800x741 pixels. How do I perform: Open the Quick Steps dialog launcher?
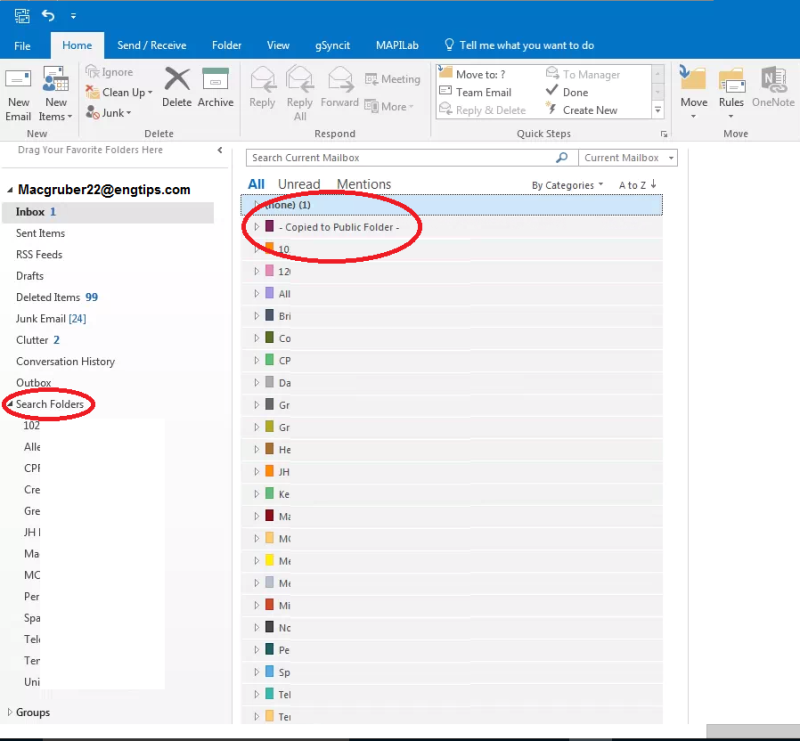(664, 134)
